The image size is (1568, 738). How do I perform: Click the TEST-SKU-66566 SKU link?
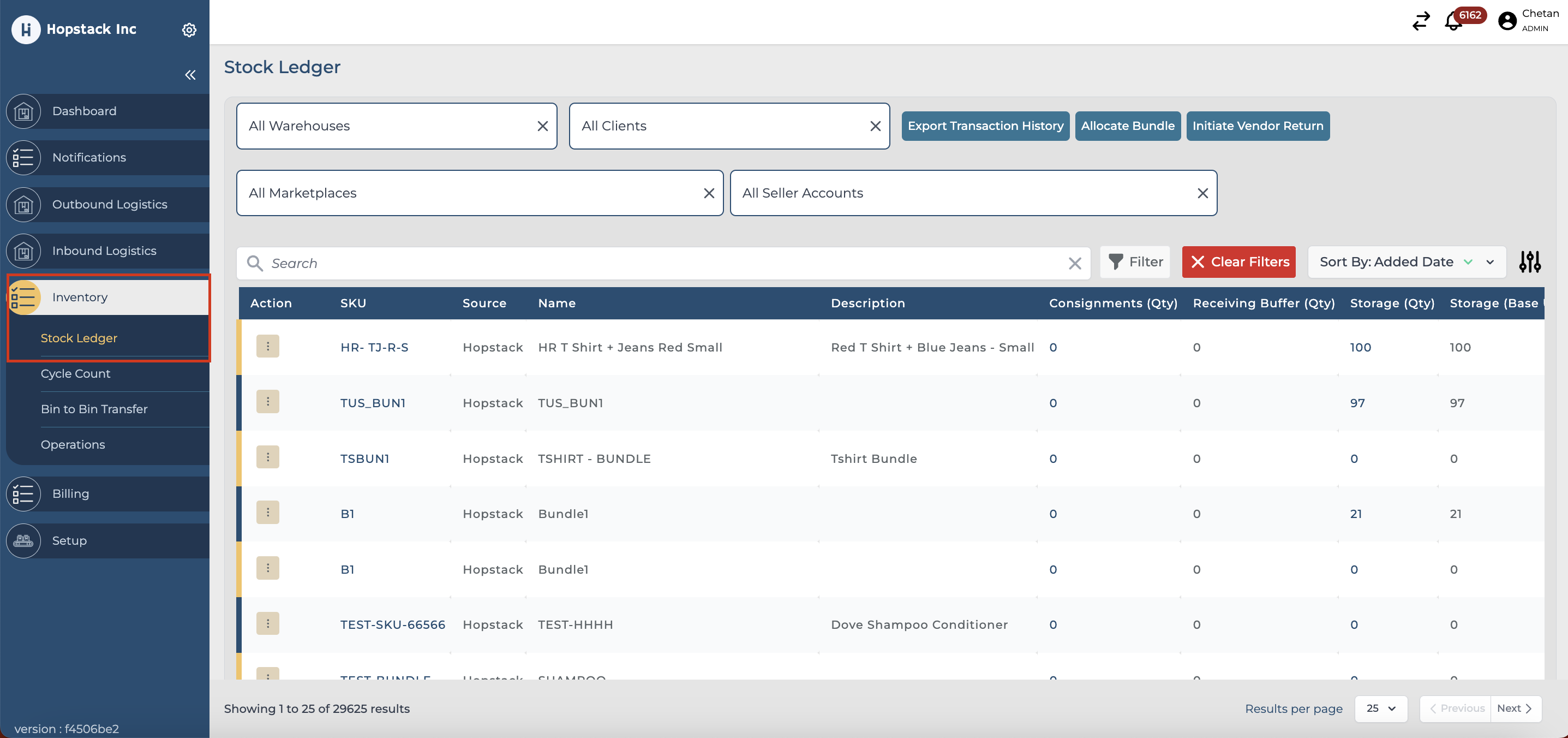393,624
